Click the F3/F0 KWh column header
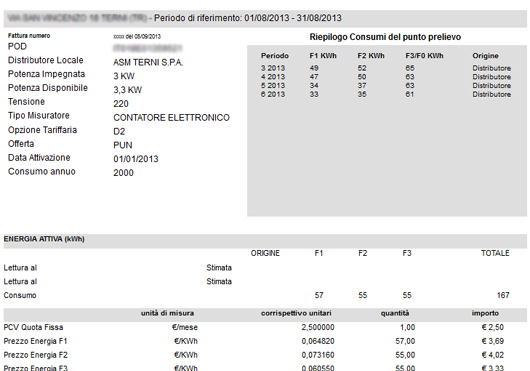The width and height of the screenshot is (530, 371). coord(424,56)
